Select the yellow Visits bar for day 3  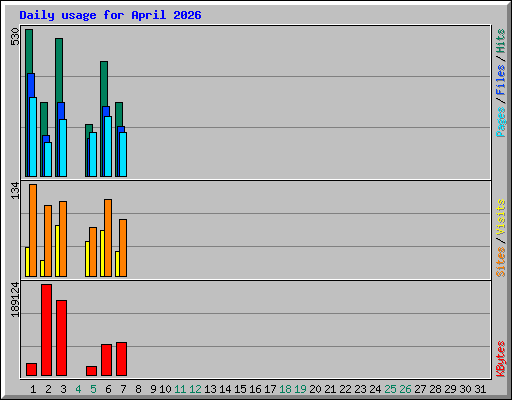pos(57,251)
